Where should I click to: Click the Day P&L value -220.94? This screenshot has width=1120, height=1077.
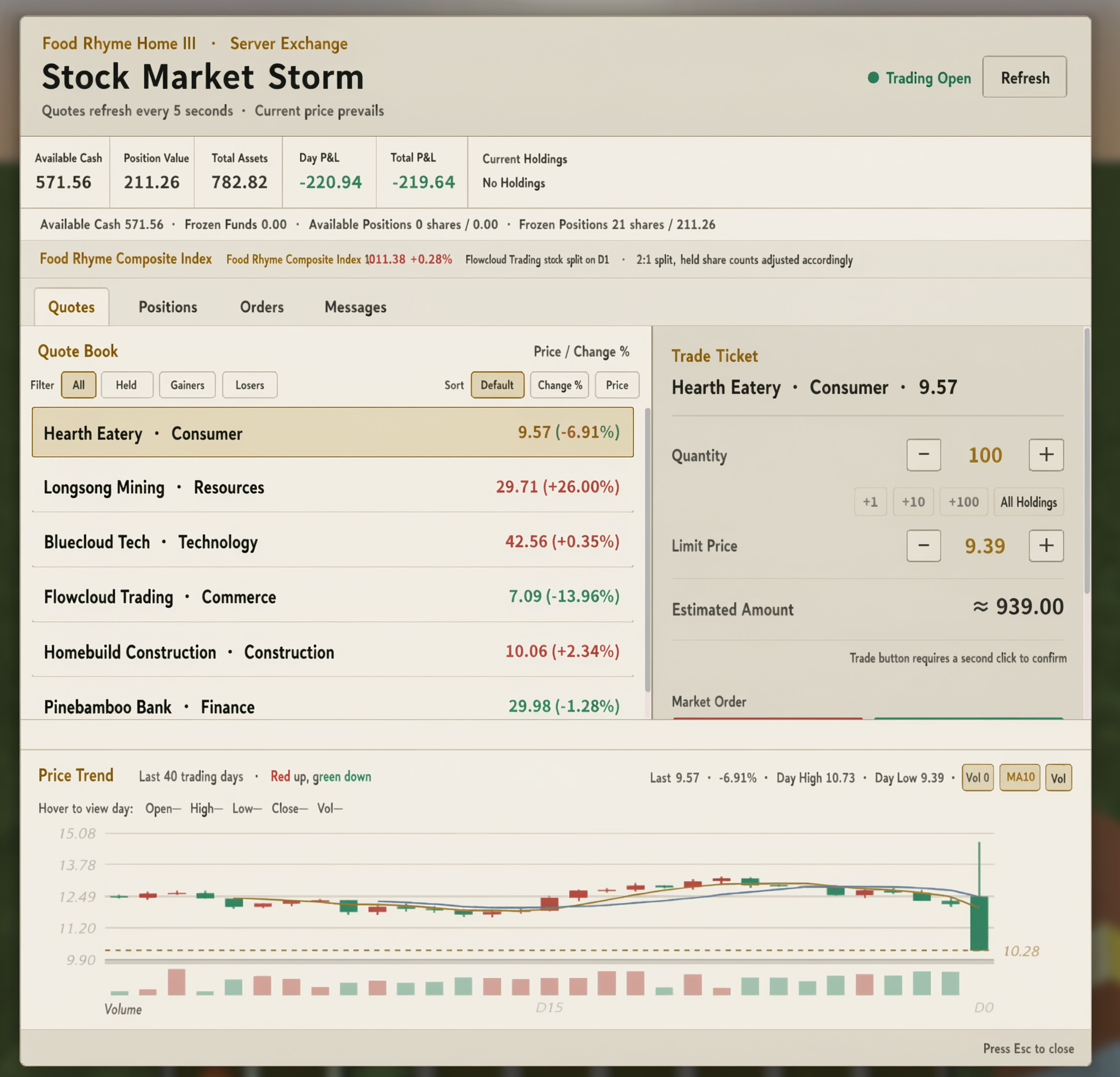330,182
